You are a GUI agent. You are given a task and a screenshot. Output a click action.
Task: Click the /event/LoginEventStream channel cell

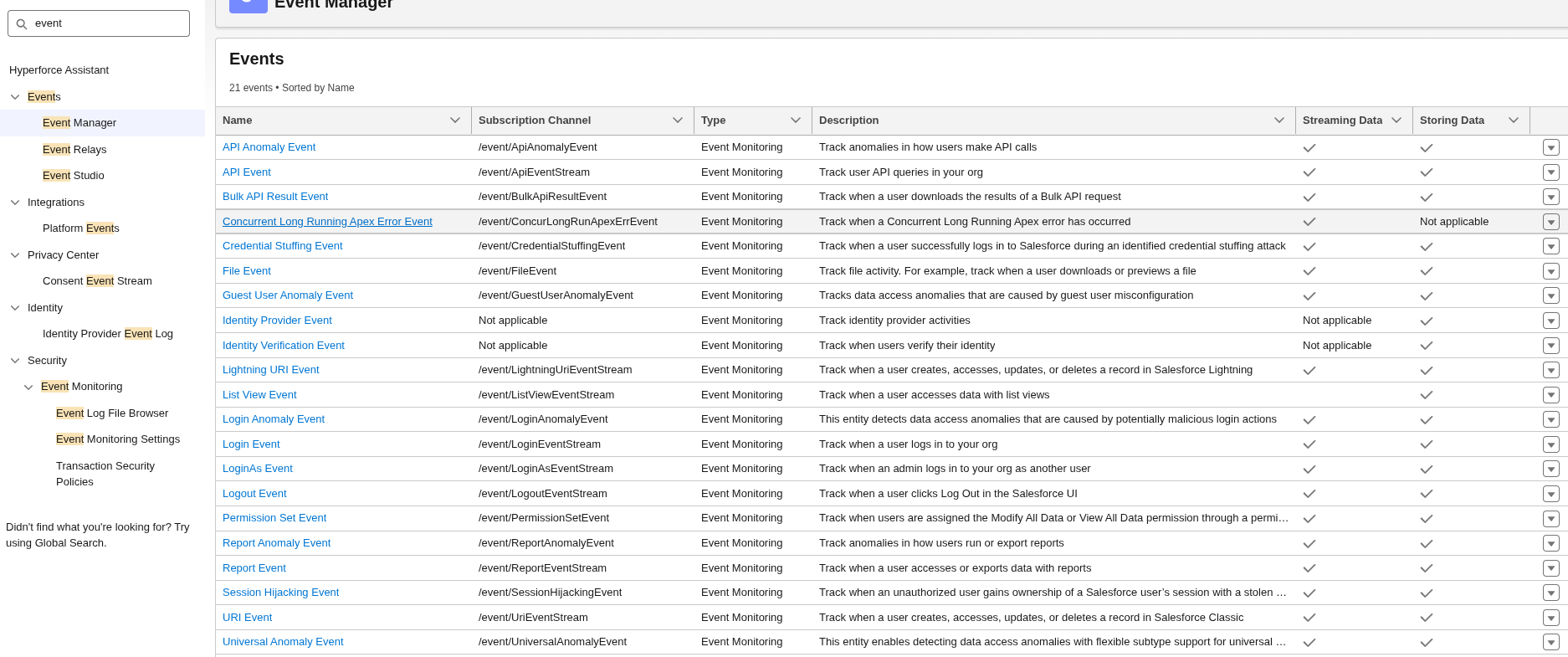[540, 444]
